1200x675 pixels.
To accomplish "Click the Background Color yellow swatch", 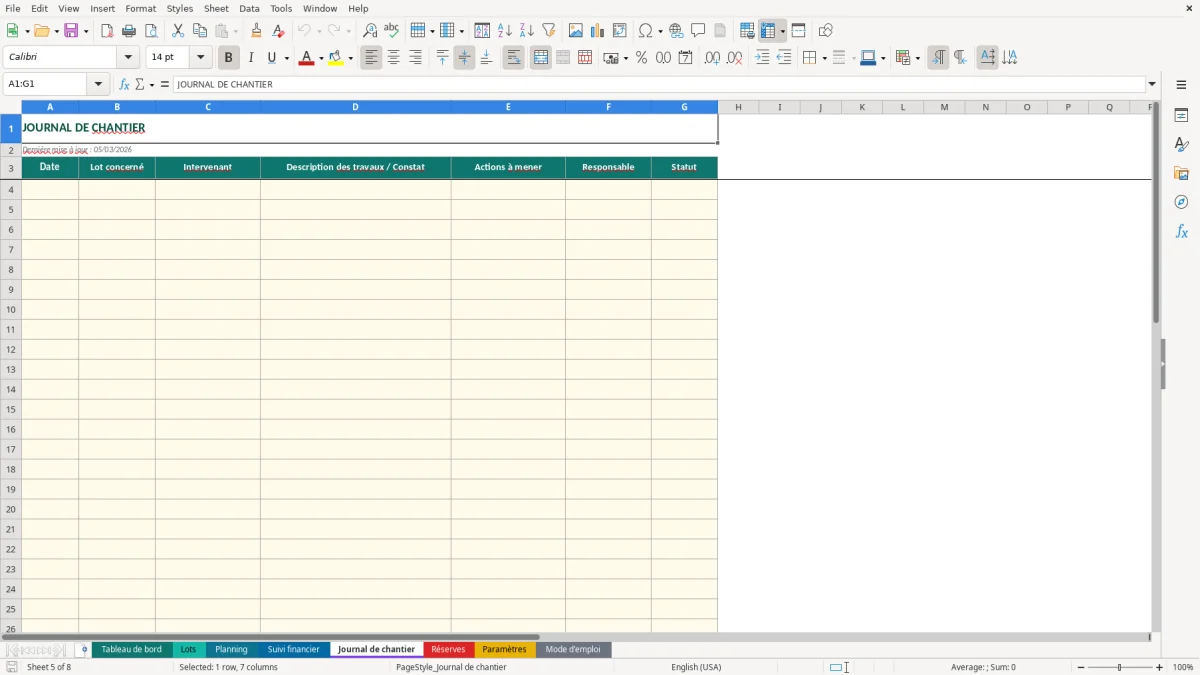I will (336, 58).
